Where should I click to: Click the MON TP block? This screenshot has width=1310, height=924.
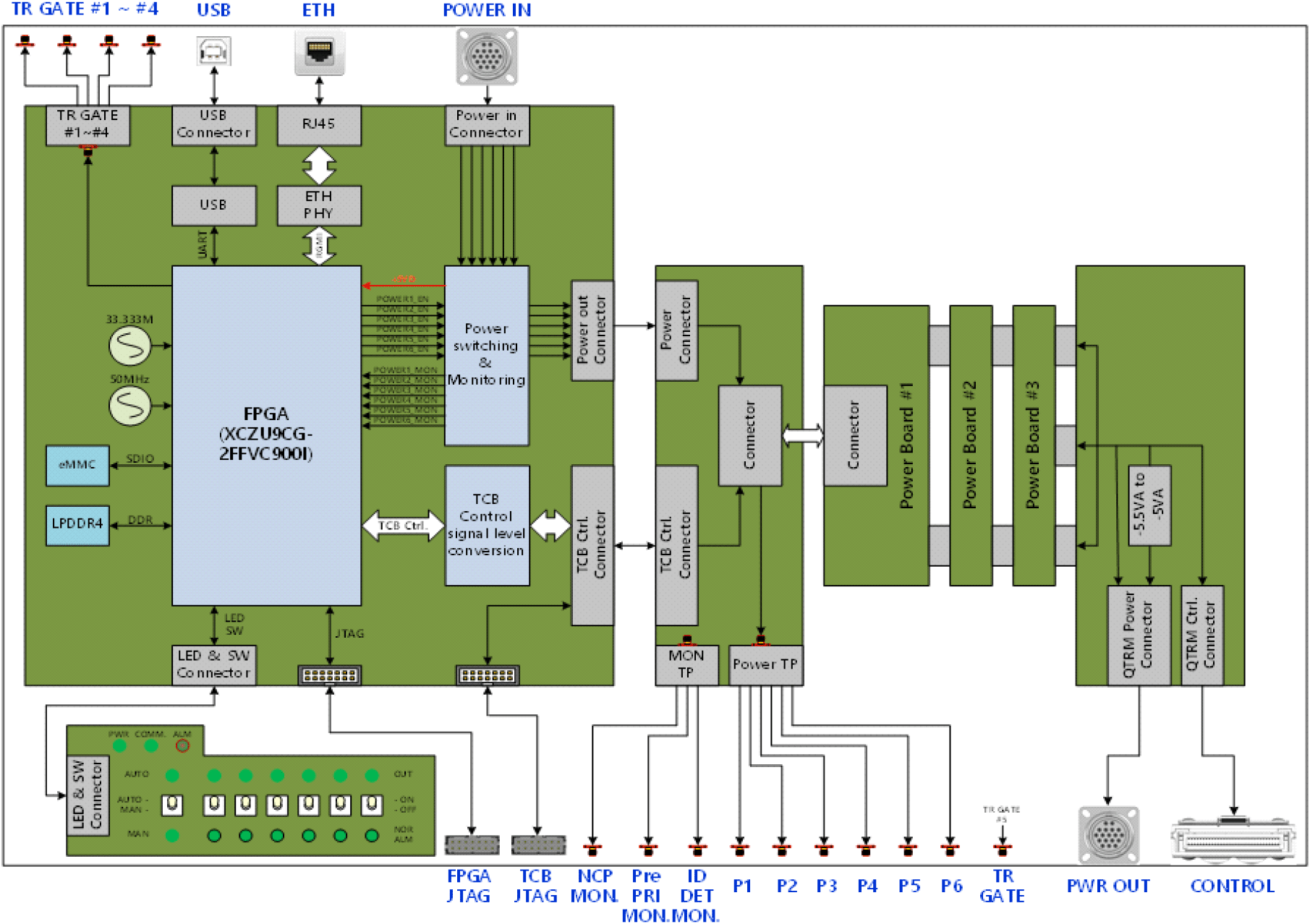click(686, 665)
